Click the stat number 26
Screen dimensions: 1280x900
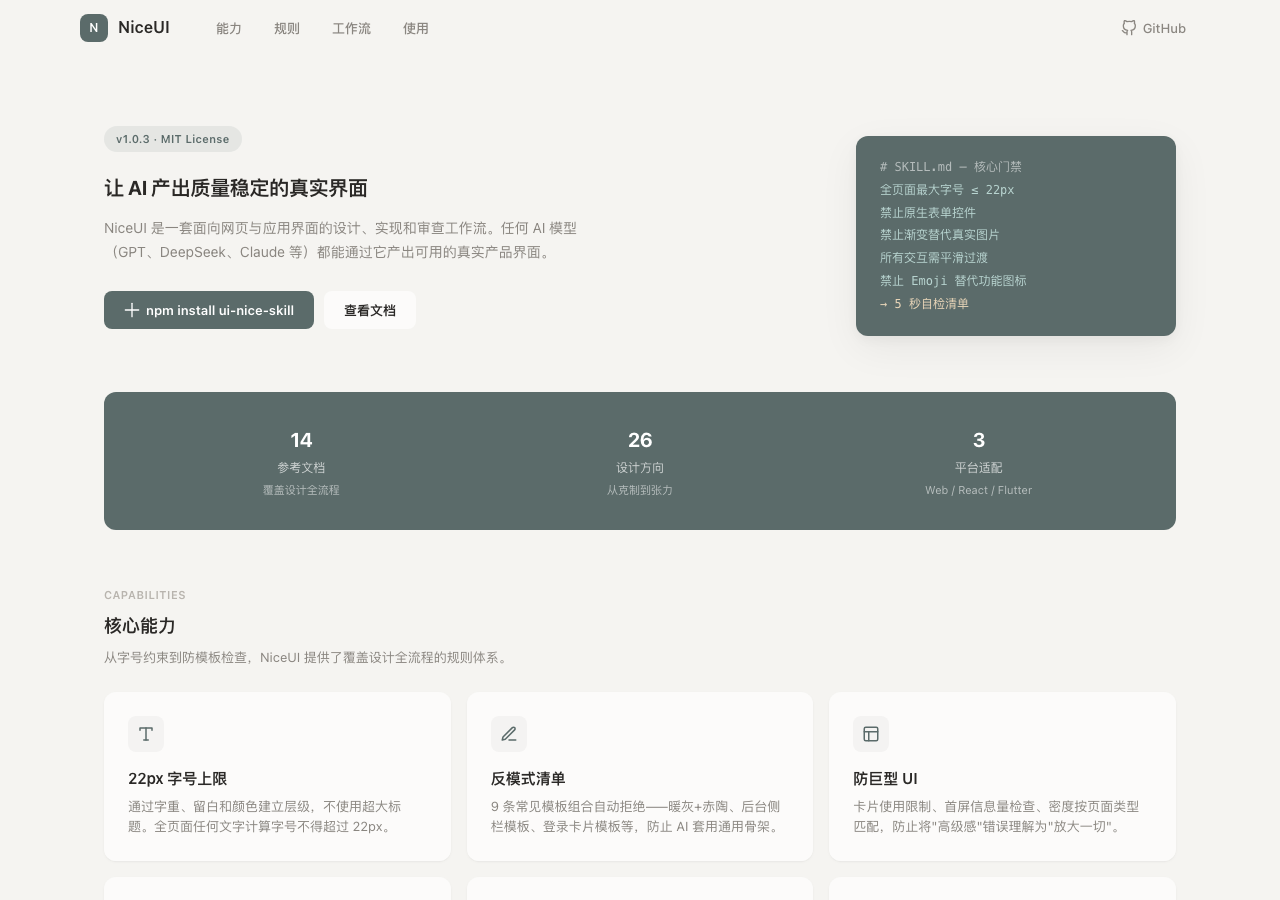pos(640,440)
